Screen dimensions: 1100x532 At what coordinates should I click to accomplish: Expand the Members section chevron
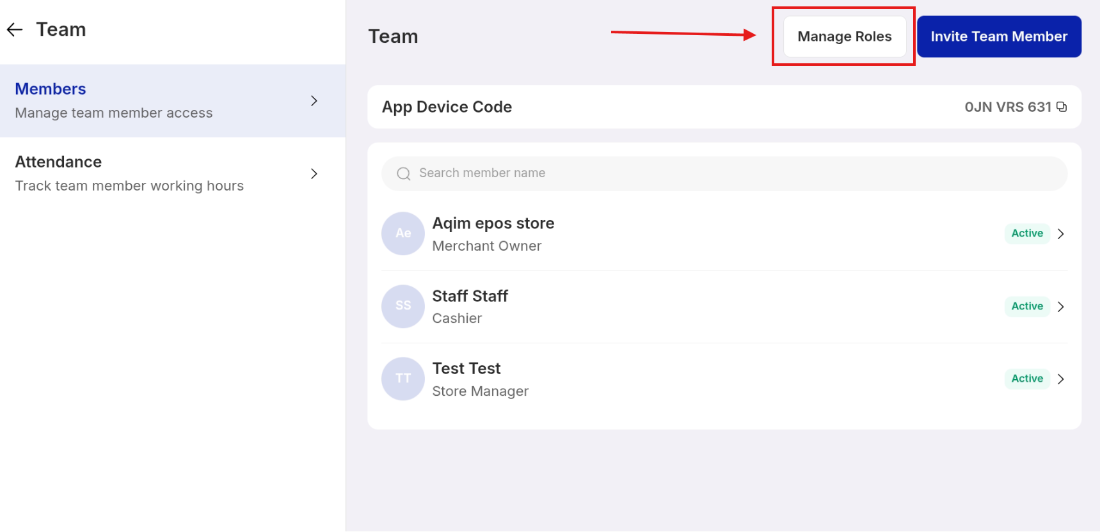pos(314,101)
